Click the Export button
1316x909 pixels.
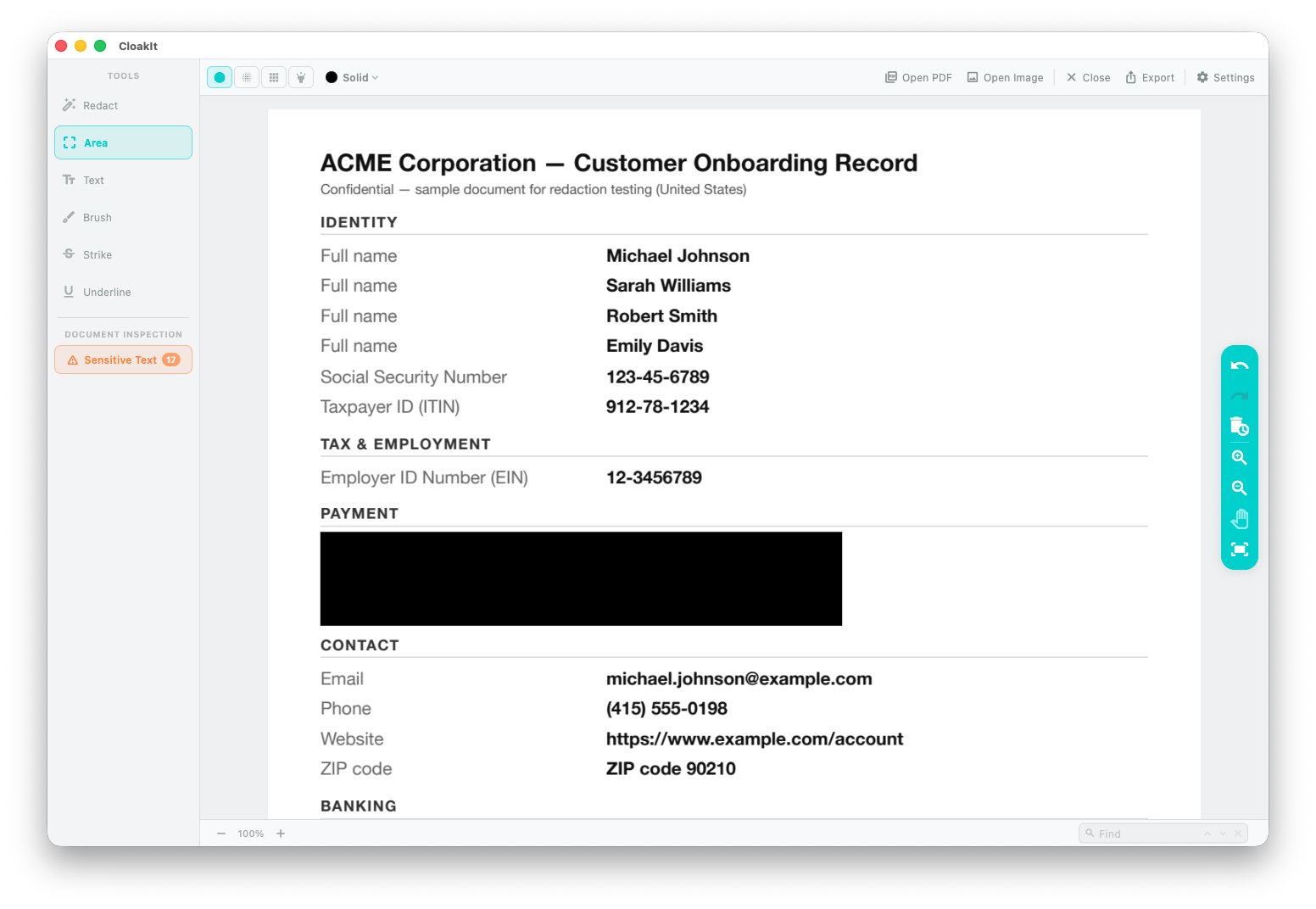point(1150,77)
